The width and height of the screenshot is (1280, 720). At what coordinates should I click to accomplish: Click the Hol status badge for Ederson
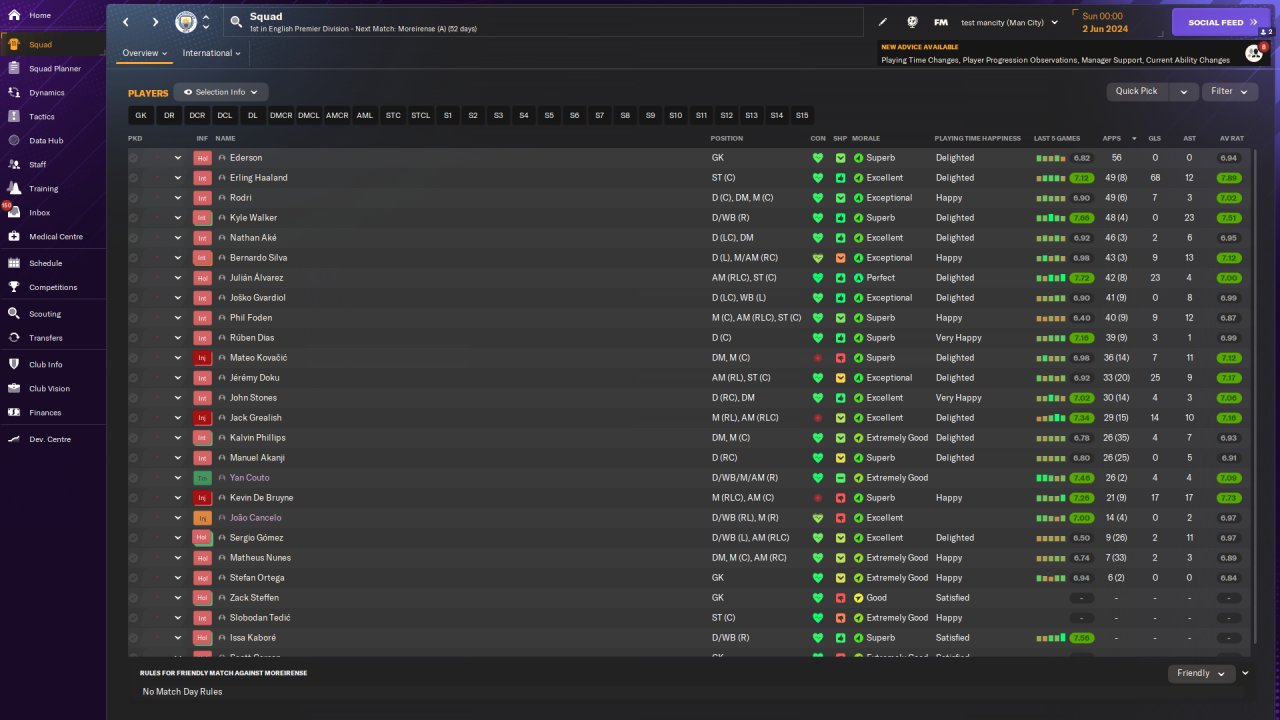203,158
